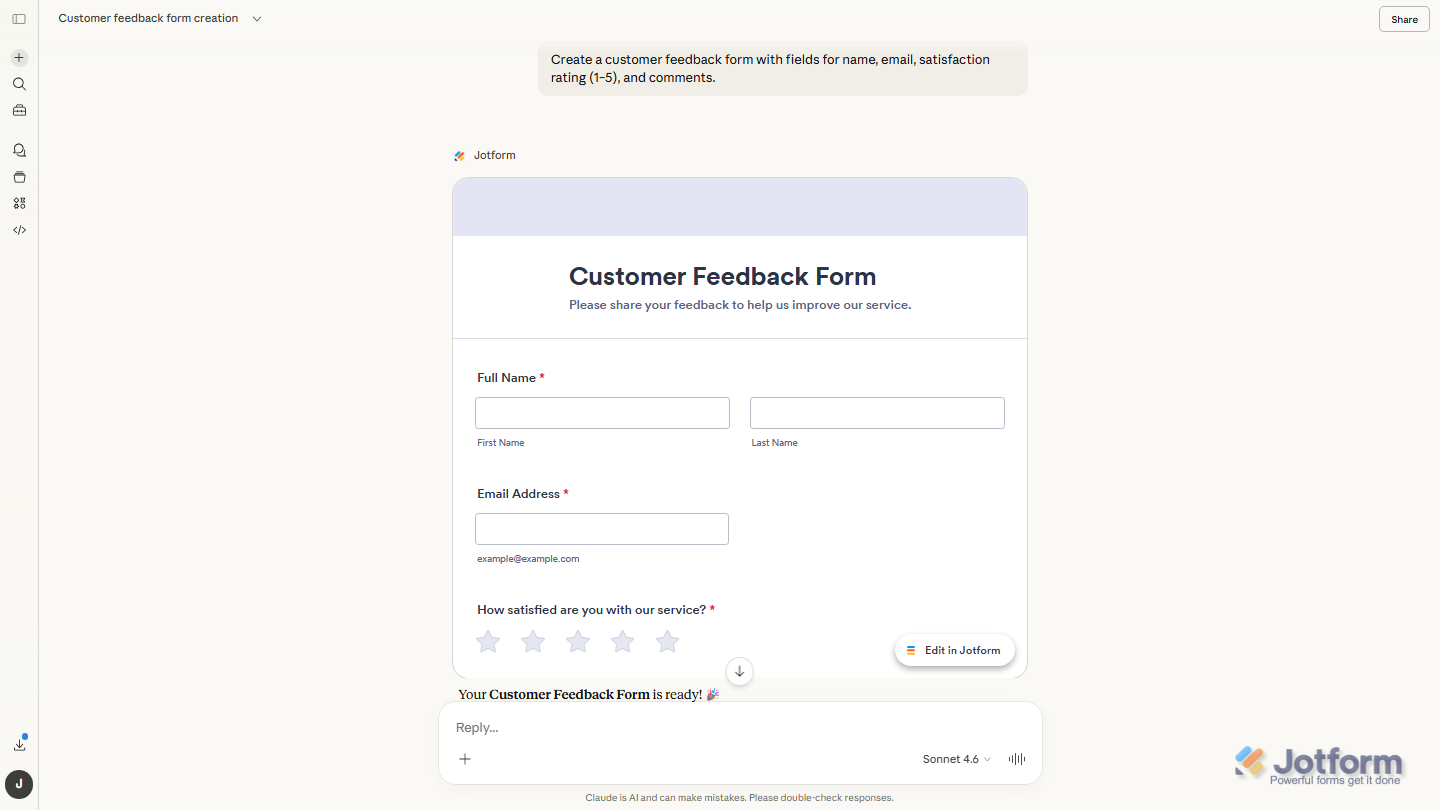Share this conversation
Image resolution: width=1440 pixels, height=810 pixels.
click(1403, 19)
